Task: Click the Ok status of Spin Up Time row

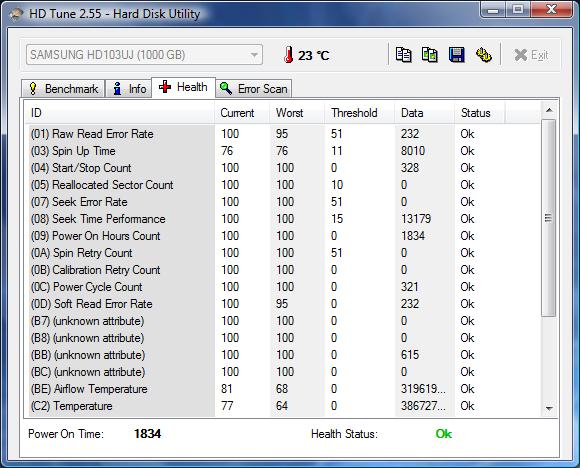Action: pos(467,151)
